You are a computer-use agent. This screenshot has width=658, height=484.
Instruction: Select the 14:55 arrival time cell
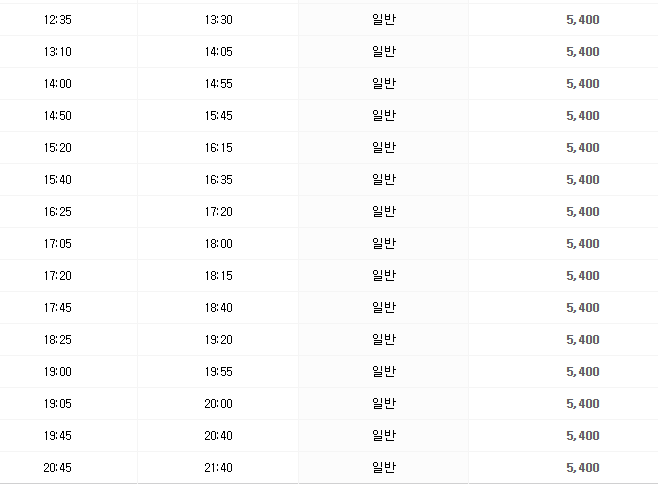click(217, 83)
